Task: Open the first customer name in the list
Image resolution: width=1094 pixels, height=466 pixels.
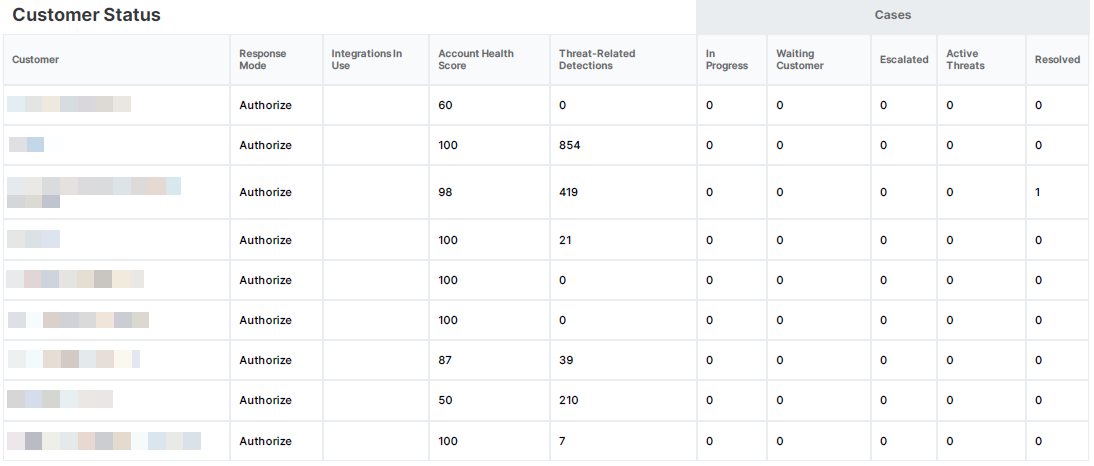Action: tap(69, 104)
